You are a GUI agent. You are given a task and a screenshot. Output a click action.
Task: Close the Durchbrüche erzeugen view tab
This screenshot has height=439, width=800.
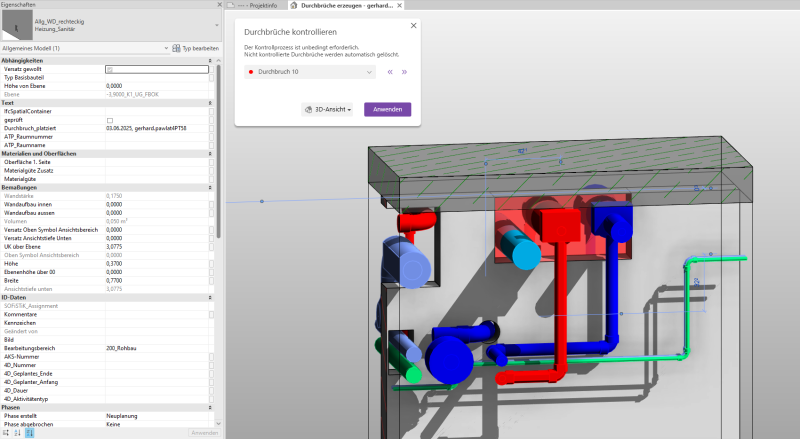[401, 5]
